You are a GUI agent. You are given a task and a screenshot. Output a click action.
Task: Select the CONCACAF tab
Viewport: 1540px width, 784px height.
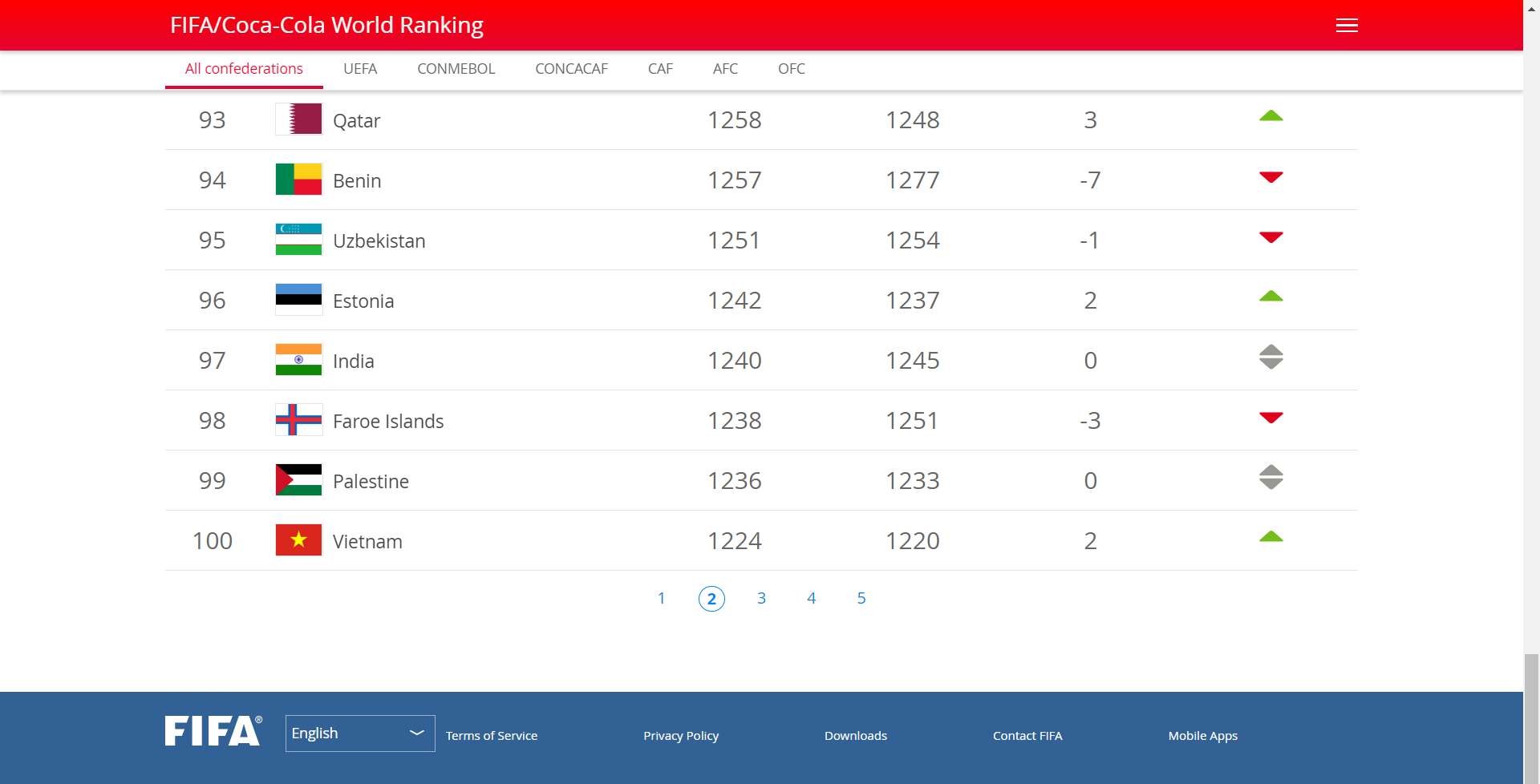click(571, 69)
